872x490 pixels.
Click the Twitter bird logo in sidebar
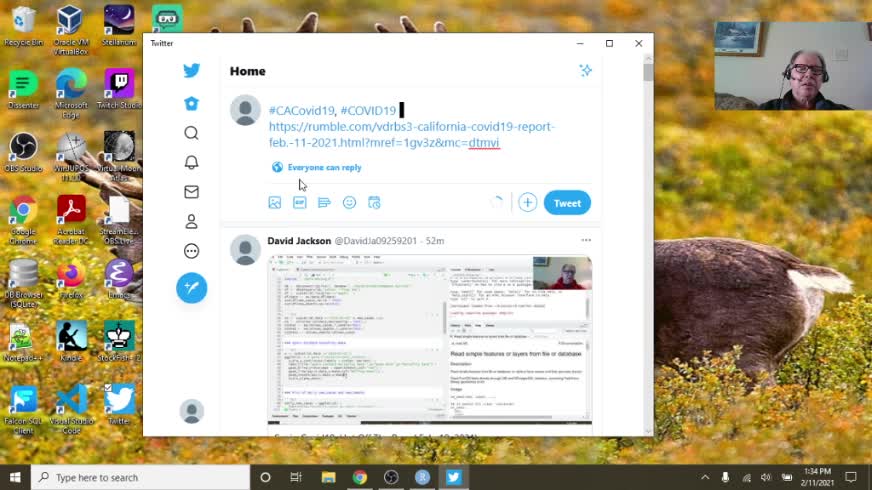coord(191,70)
